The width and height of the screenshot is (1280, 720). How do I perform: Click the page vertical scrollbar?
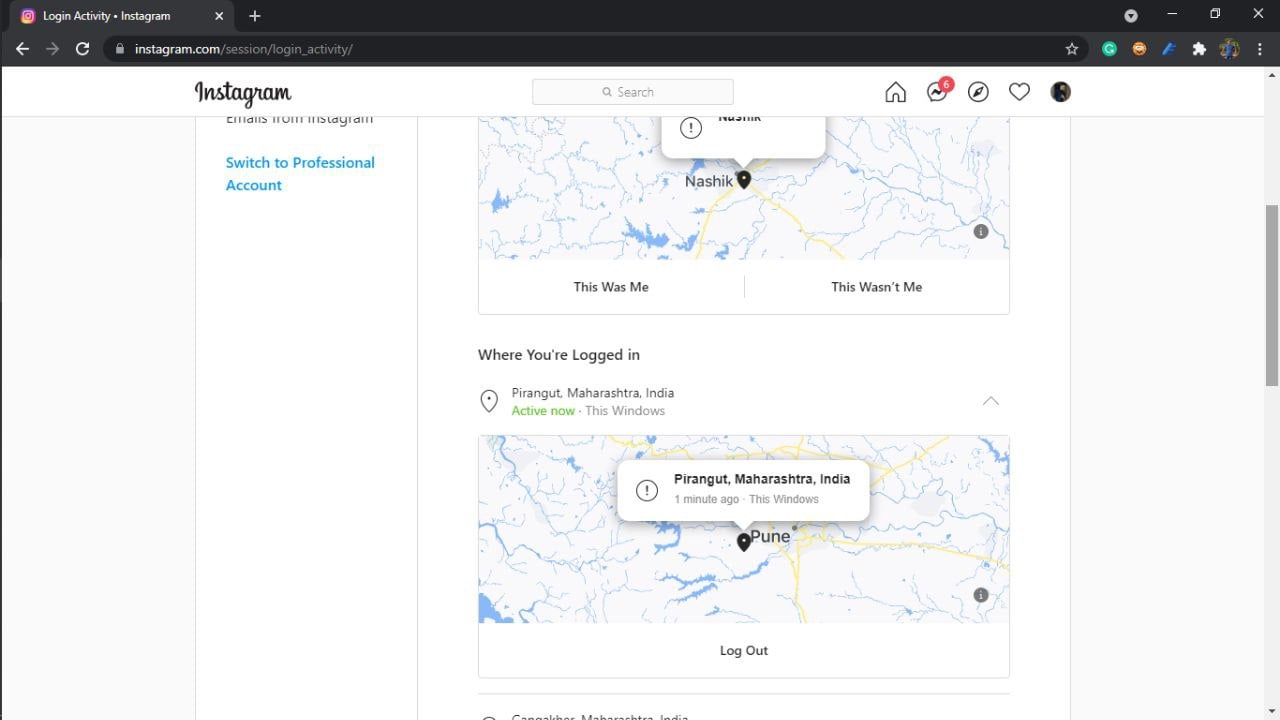(1271, 295)
